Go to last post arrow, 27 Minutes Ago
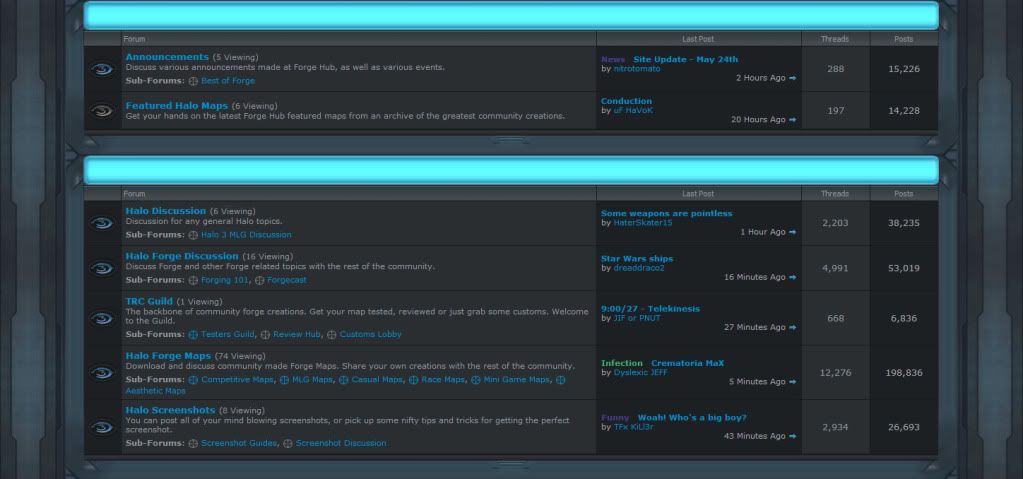This screenshot has width=1023, height=479. pyautogui.click(x=793, y=327)
